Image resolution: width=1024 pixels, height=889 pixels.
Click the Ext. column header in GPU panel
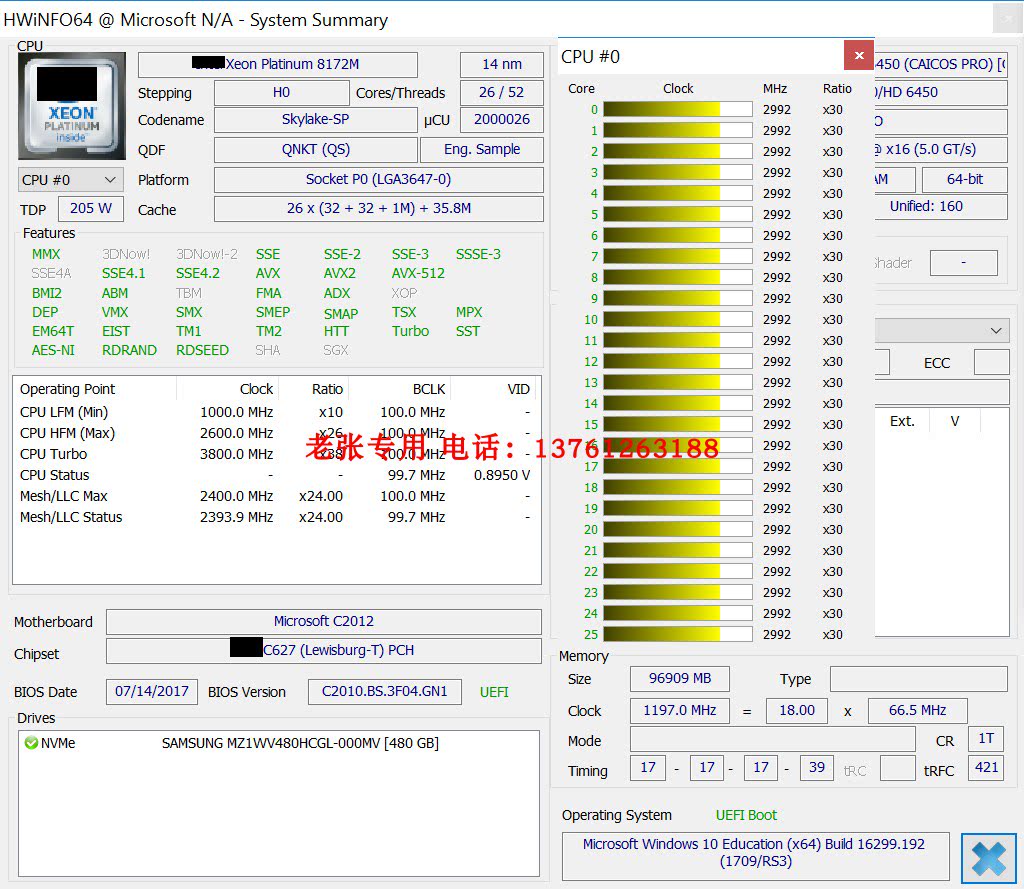point(902,421)
